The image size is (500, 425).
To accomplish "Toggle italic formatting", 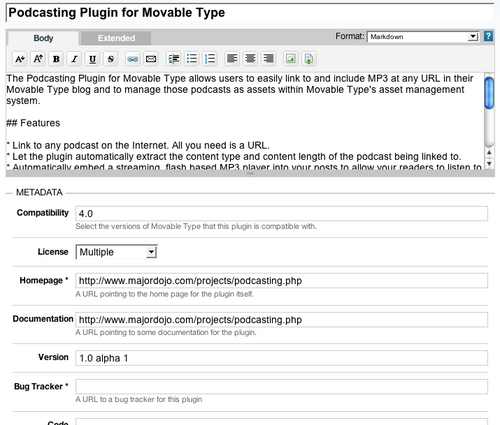I will click(x=74, y=59).
